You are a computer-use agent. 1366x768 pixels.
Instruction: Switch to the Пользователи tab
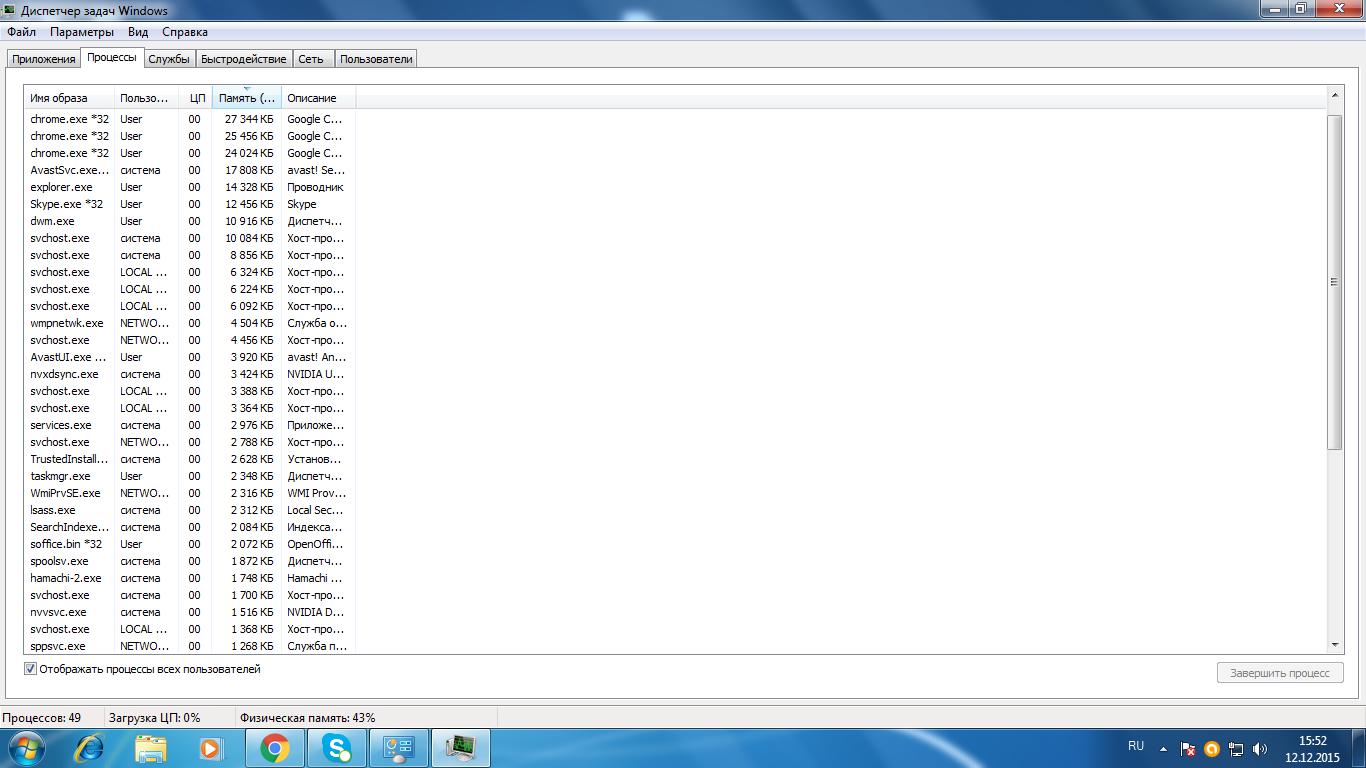point(376,59)
